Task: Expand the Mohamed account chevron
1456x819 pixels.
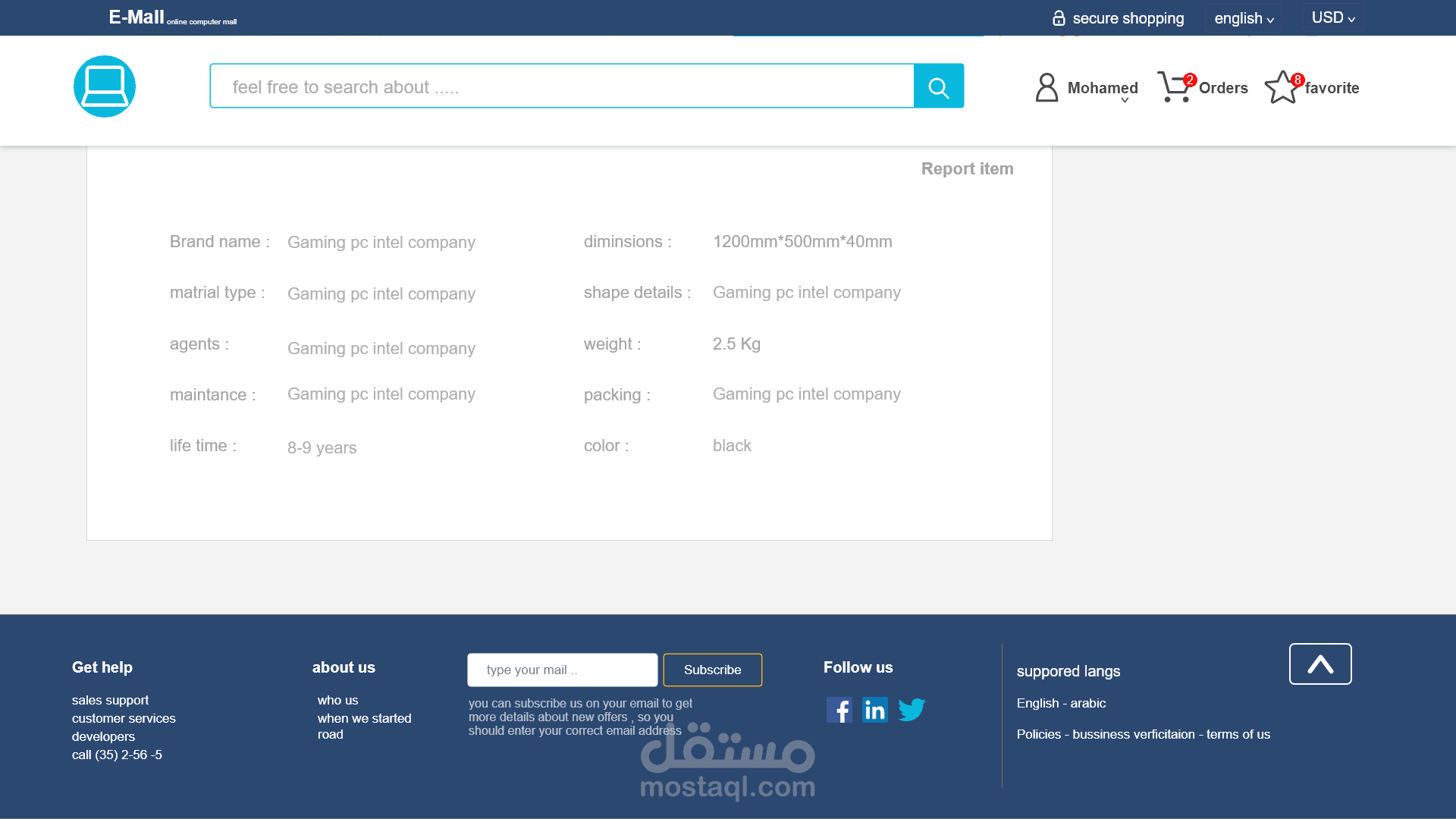Action: pos(1125,101)
